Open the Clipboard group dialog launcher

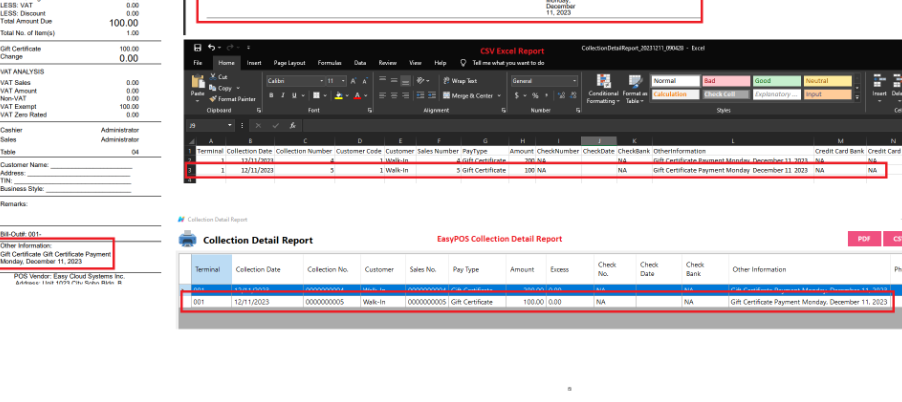tap(259, 110)
